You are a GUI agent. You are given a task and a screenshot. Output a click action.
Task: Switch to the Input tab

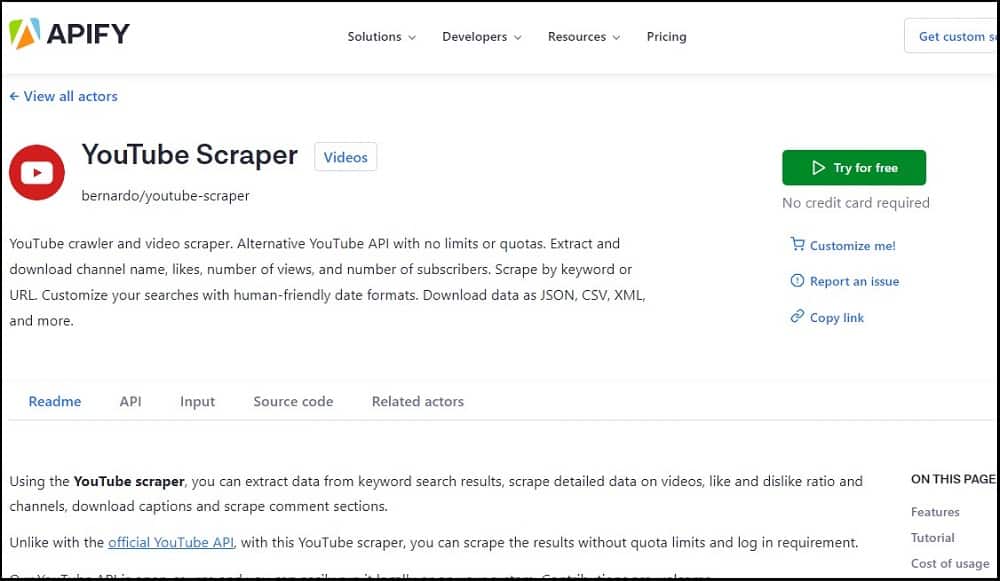(197, 401)
